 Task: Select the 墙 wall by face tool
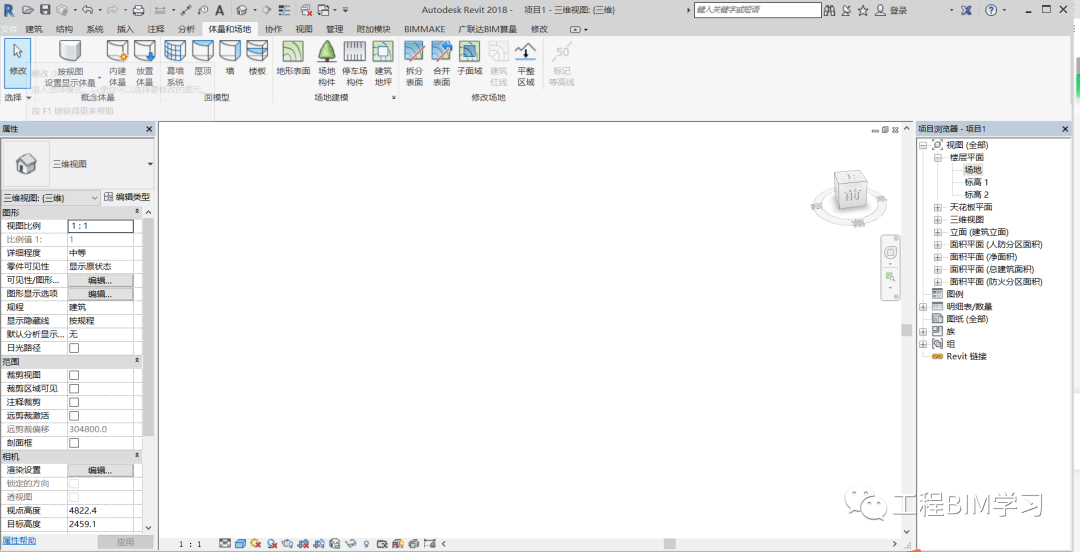click(x=230, y=58)
